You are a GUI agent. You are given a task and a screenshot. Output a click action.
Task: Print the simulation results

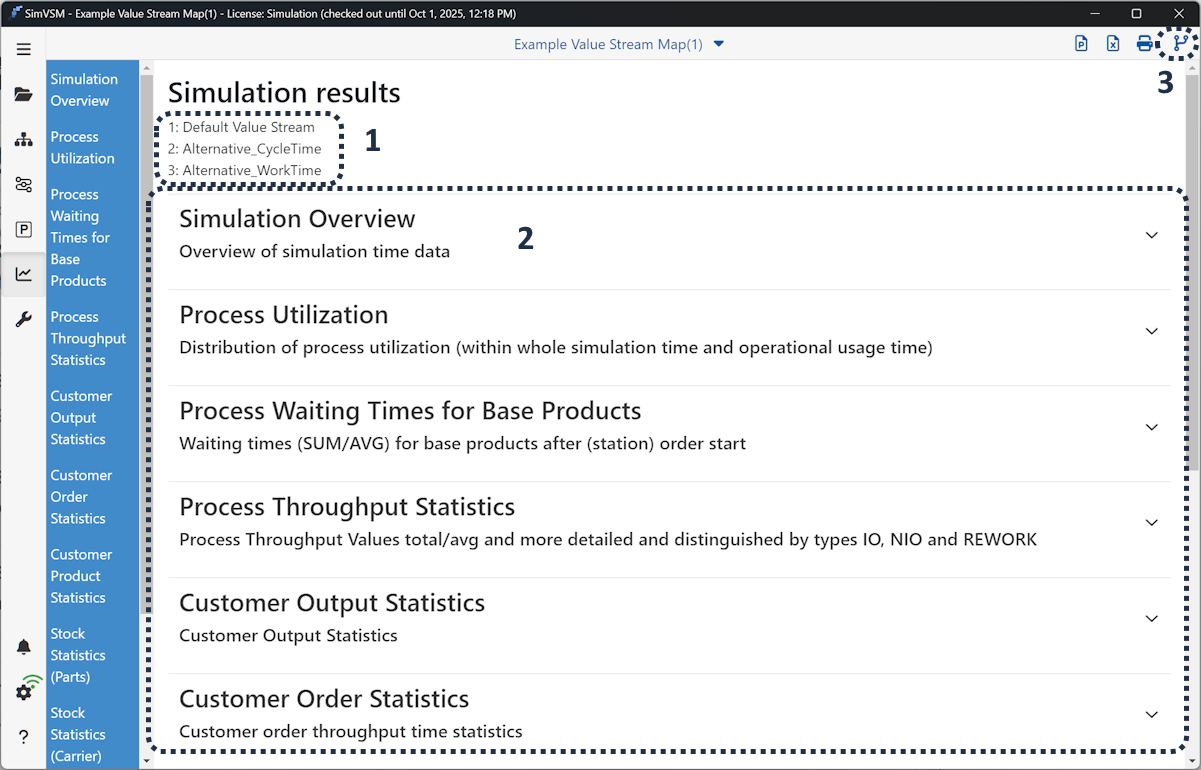coord(1144,44)
